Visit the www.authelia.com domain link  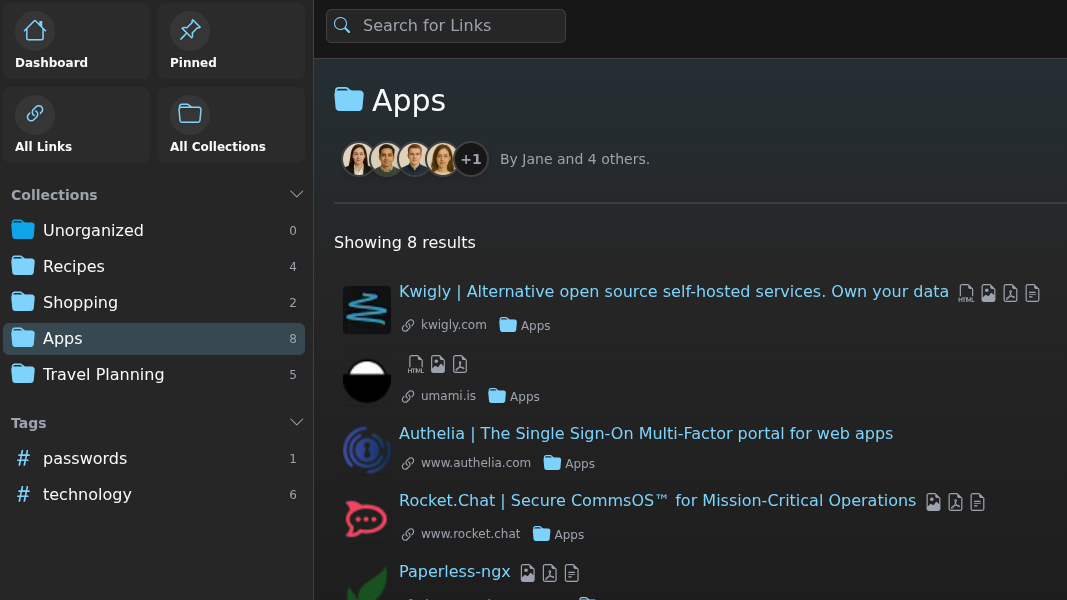pos(476,463)
